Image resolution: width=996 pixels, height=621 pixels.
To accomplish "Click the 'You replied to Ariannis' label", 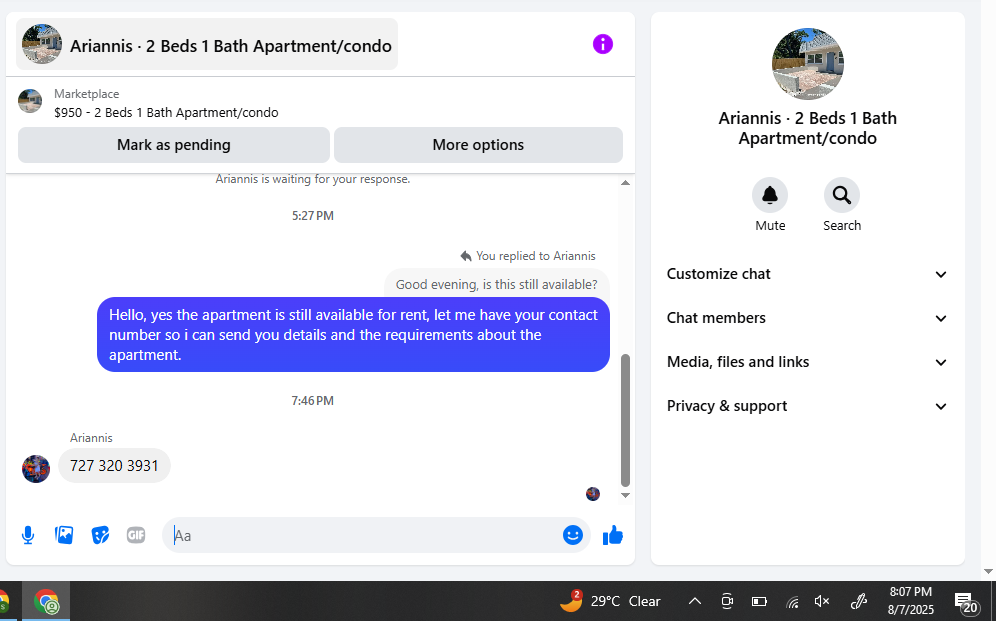I will coord(528,256).
